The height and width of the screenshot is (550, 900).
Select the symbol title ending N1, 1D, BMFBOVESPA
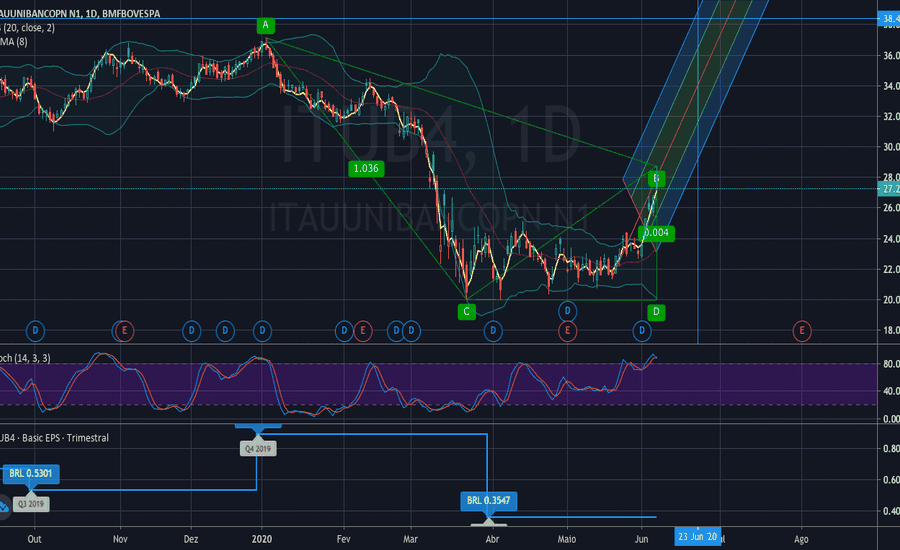[80, 13]
